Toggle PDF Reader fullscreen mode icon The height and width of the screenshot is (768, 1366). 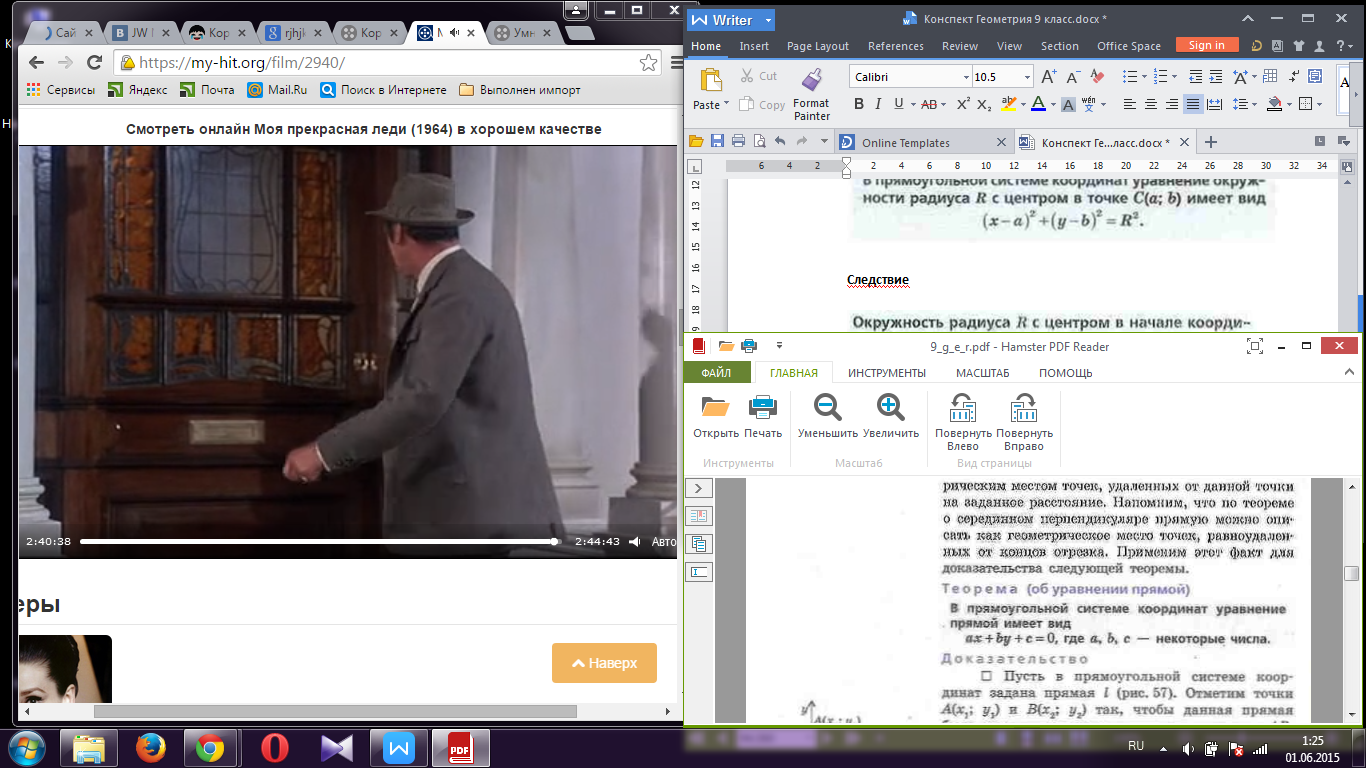click(x=1255, y=346)
